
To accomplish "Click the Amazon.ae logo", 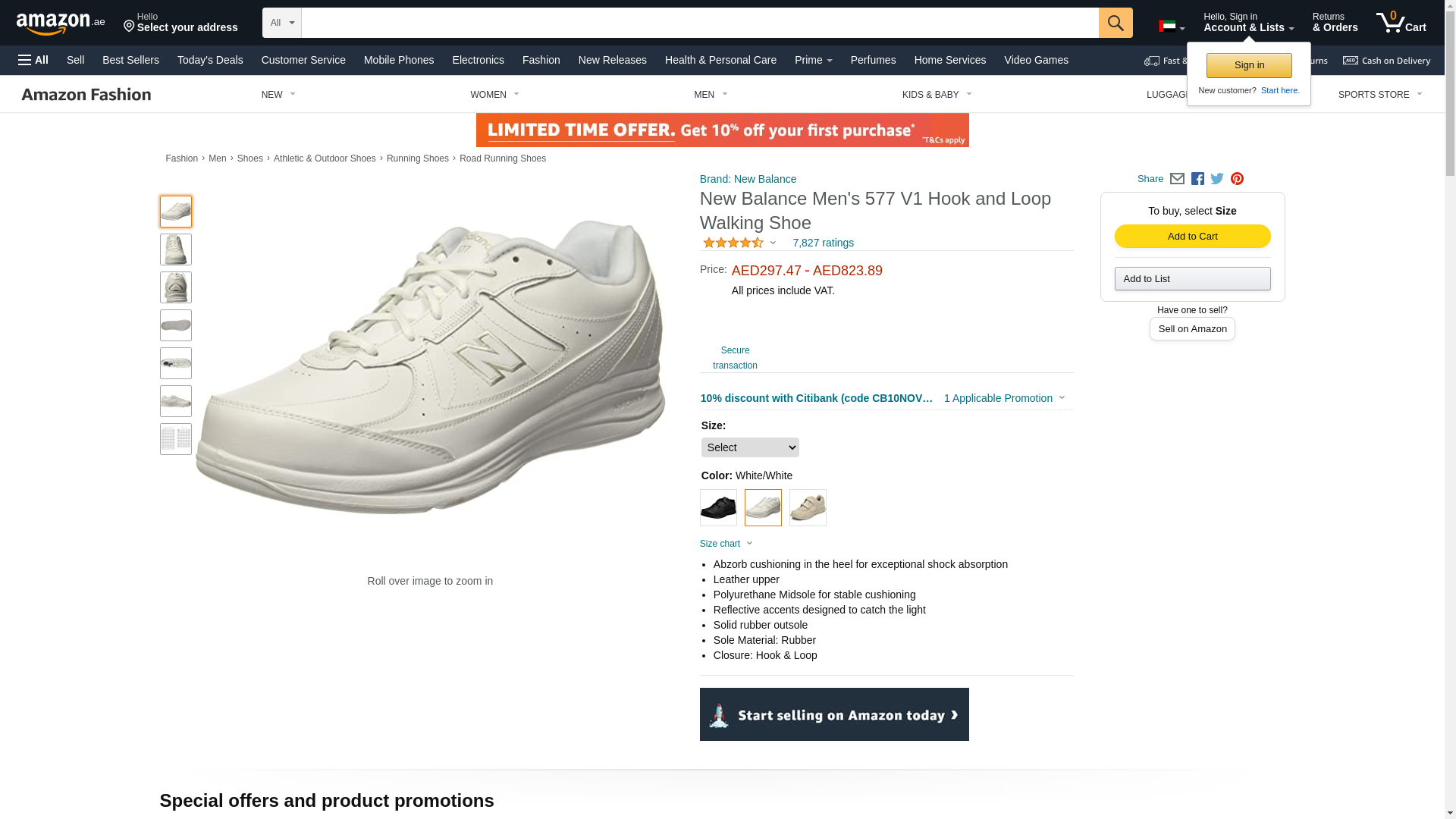I will [61, 24].
